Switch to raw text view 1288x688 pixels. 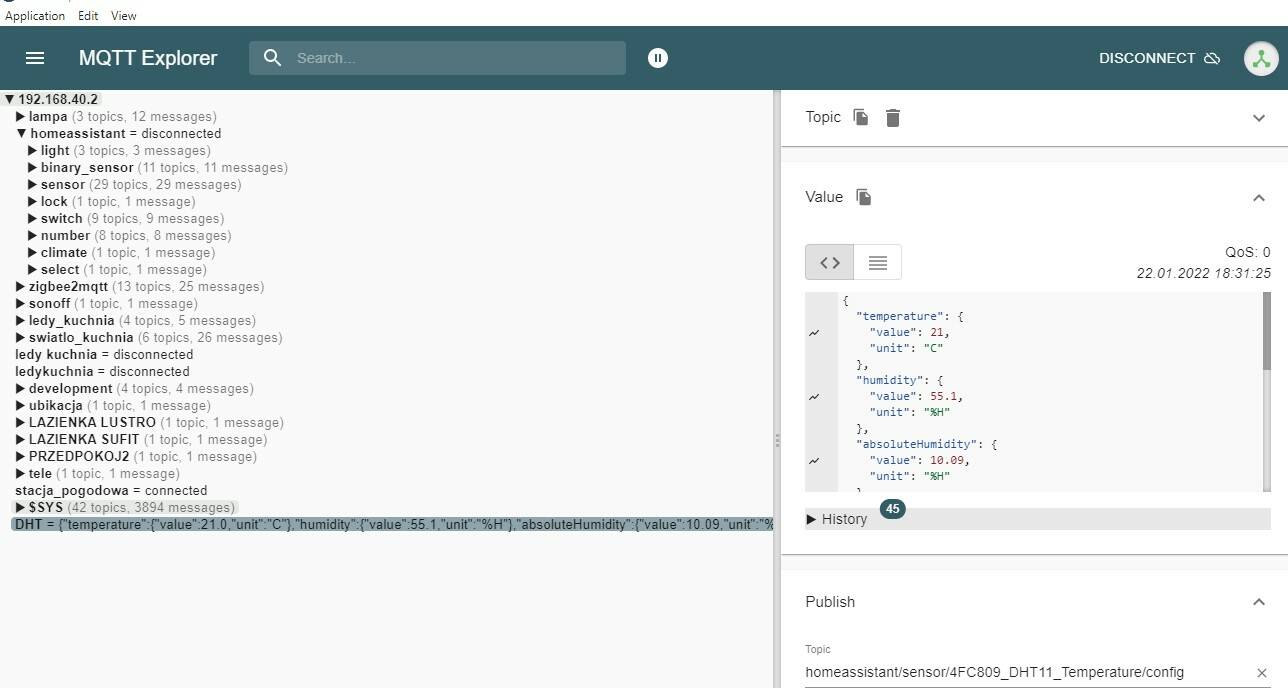[x=878, y=262]
